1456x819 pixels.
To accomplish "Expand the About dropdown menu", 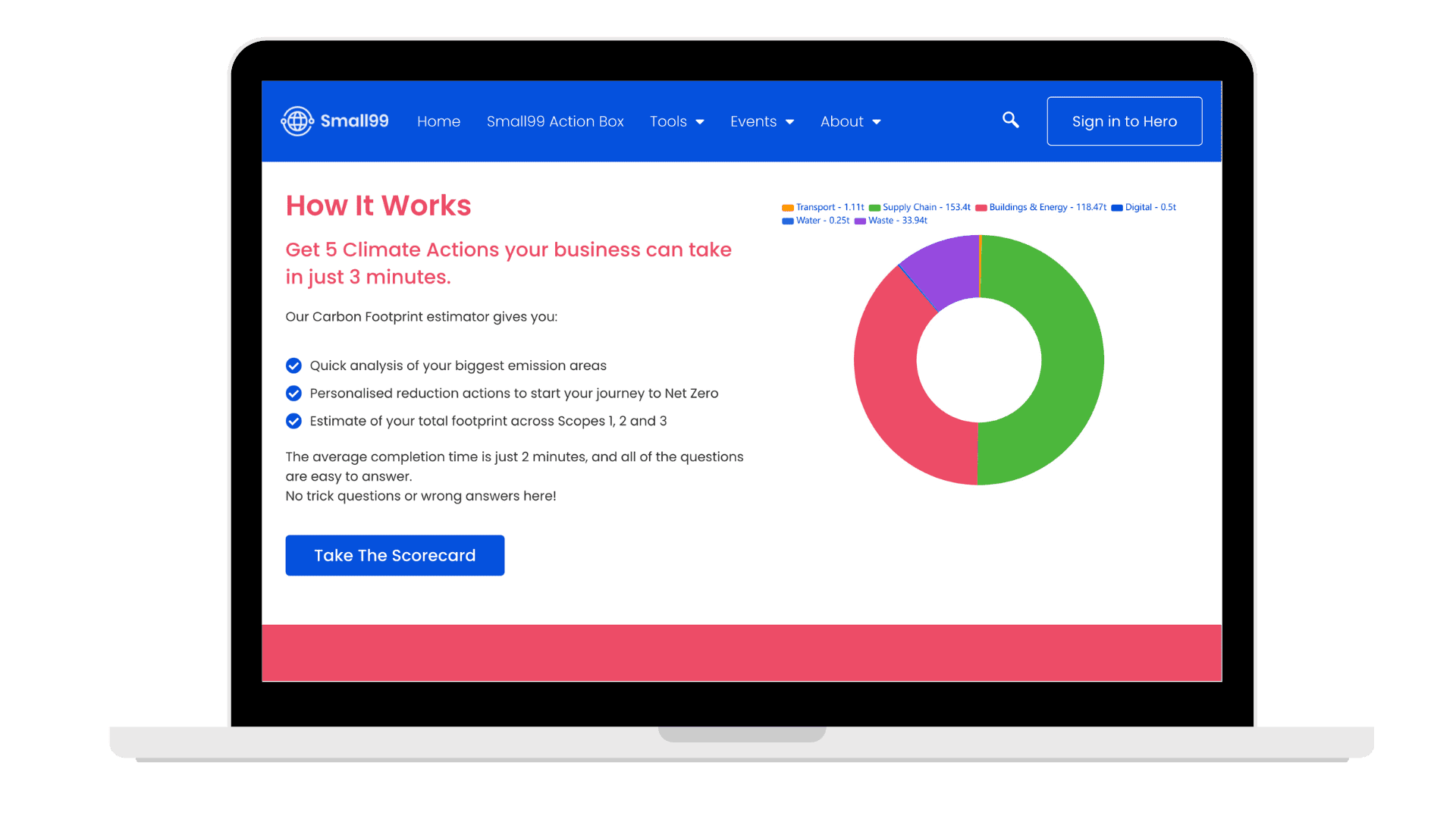I will (x=849, y=121).
